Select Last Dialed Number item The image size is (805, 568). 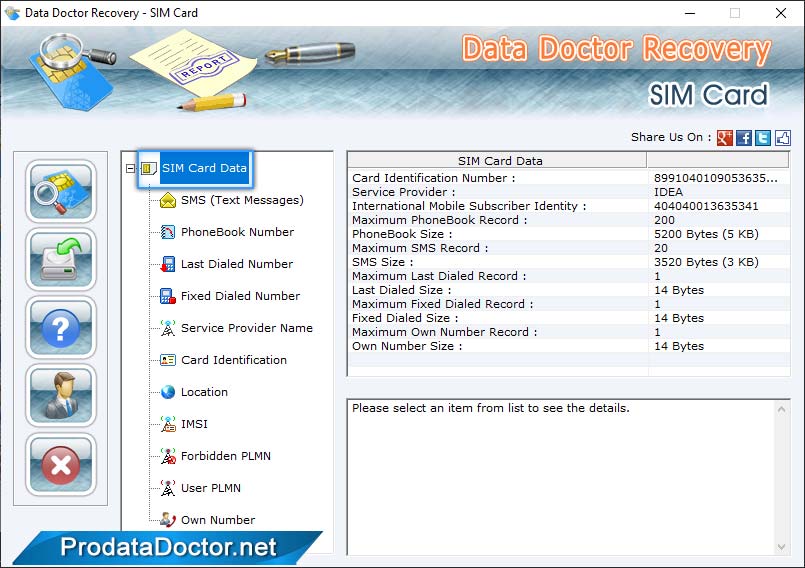pos(237,264)
